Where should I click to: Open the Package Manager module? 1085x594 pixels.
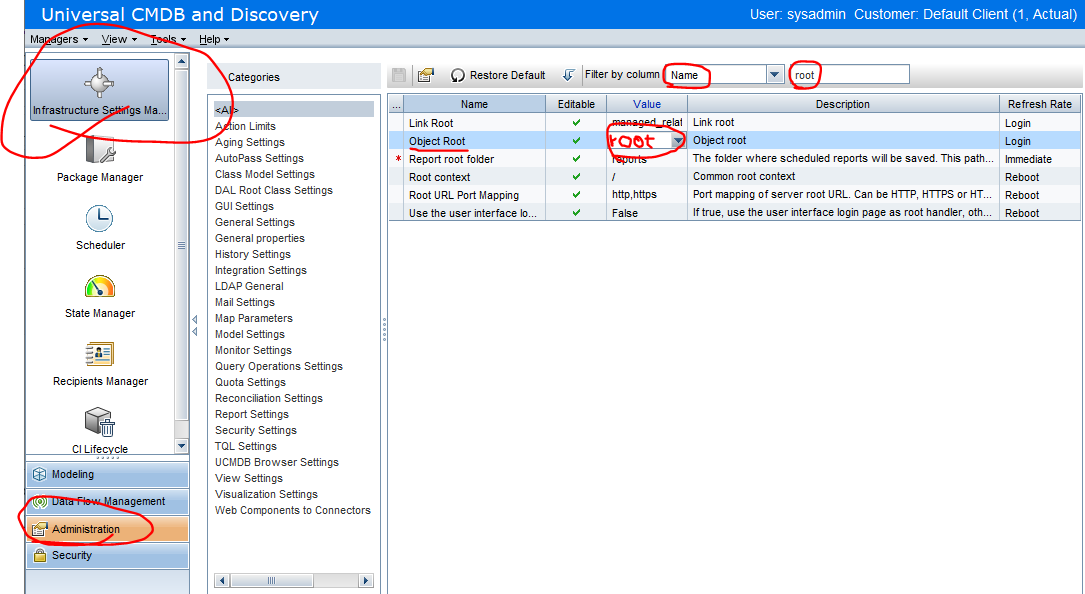[100, 161]
